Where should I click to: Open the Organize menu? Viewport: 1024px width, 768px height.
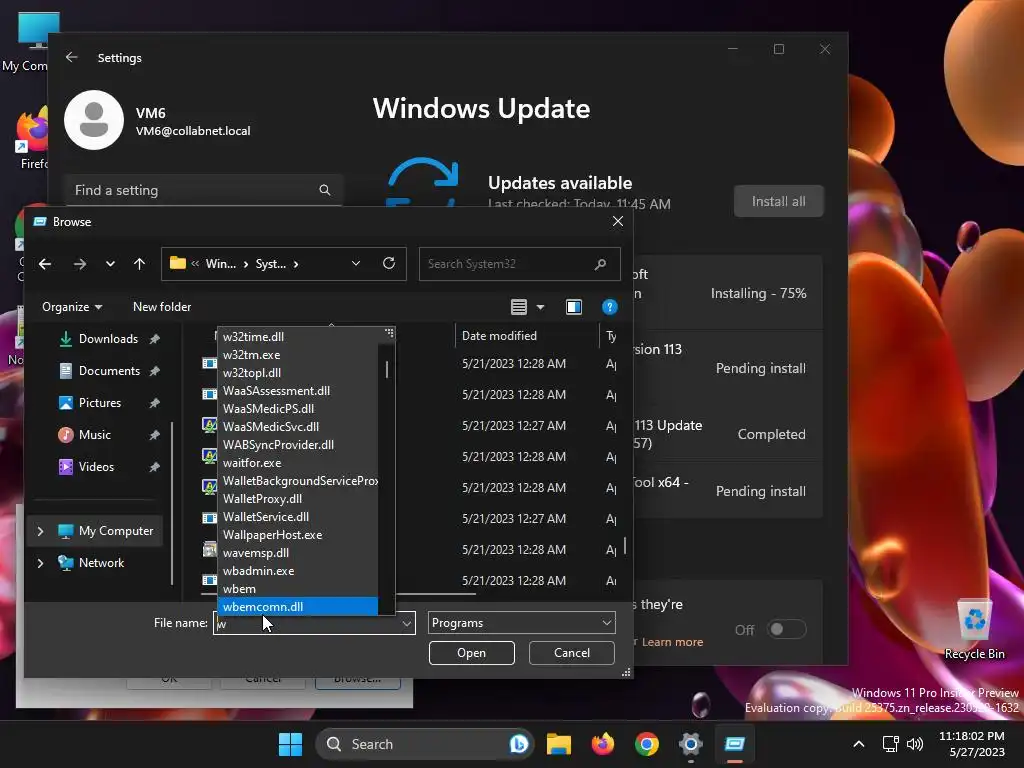coord(72,307)
